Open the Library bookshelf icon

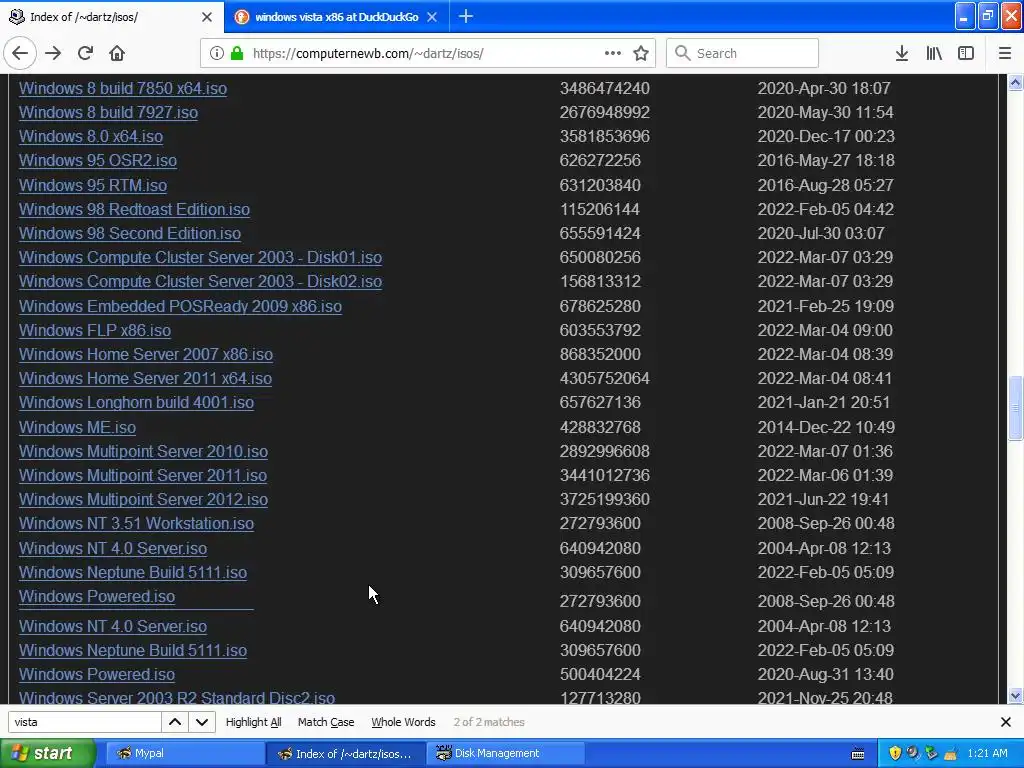pyautogui.click(x=934, y=53)
